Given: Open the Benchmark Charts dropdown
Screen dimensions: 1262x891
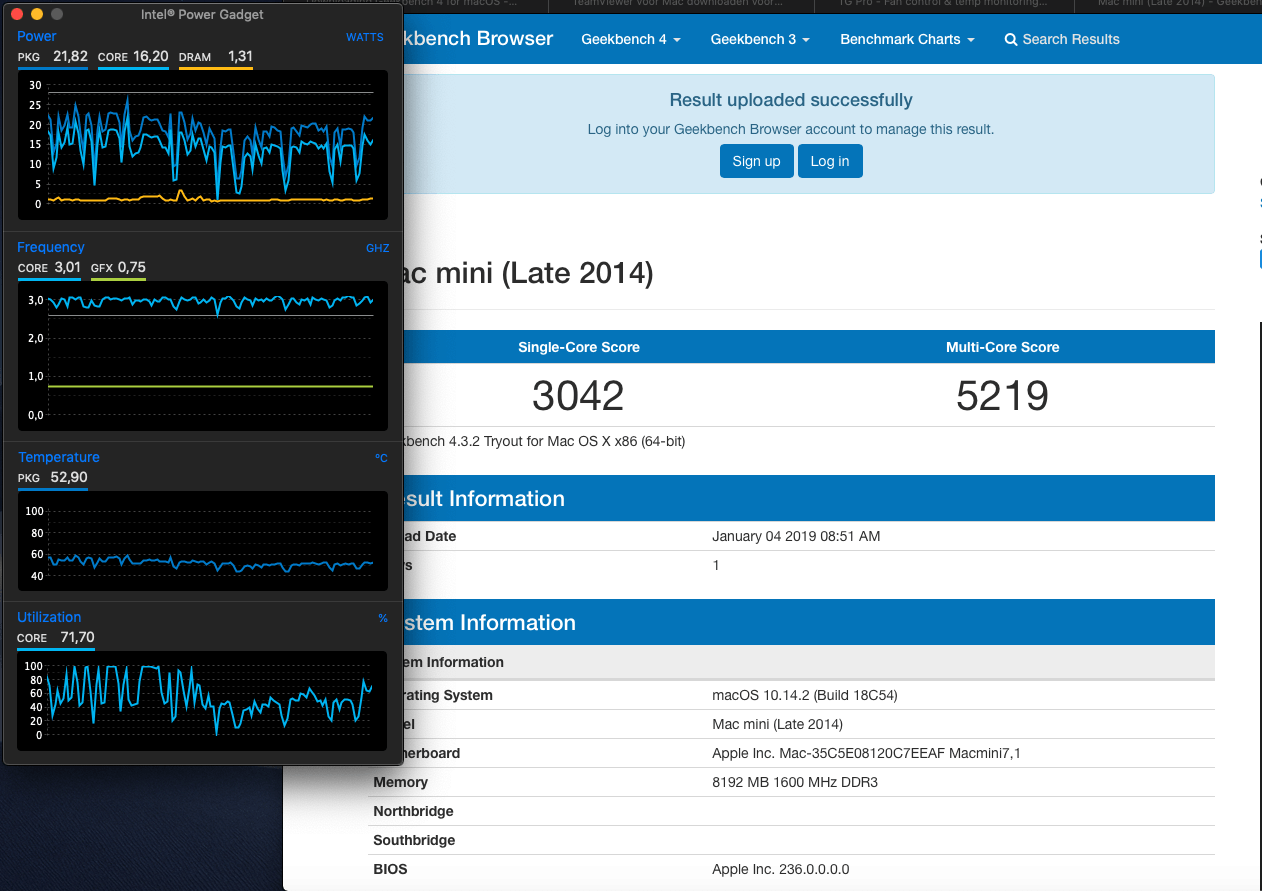Looking at the screenshot, I should (x=907, y=39).
